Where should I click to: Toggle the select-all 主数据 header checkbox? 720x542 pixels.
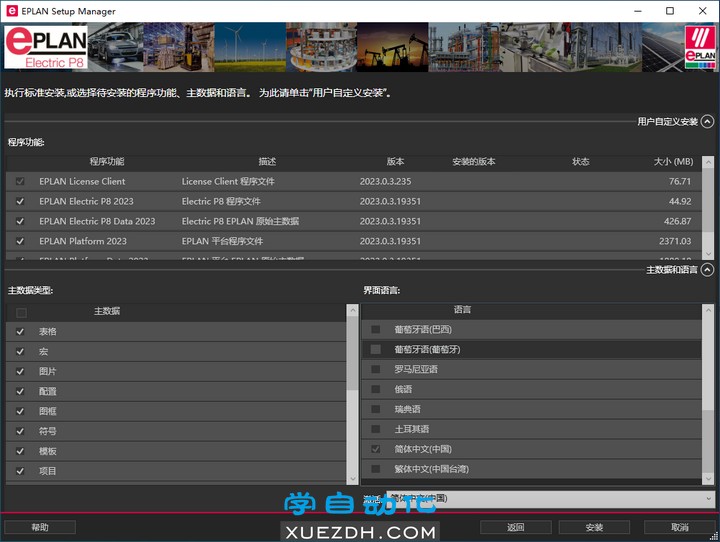(21, 313)
